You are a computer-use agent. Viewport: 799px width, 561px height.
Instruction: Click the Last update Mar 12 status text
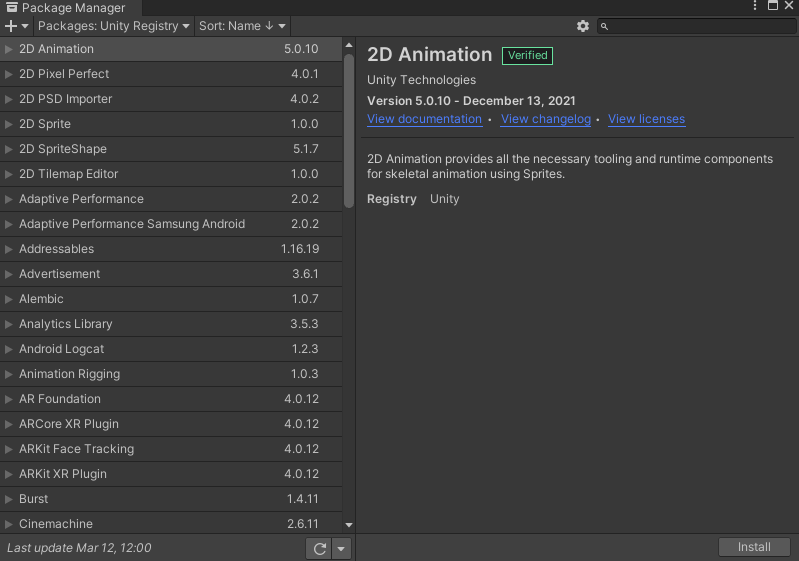pyautogui.click(x=79, y=548)
